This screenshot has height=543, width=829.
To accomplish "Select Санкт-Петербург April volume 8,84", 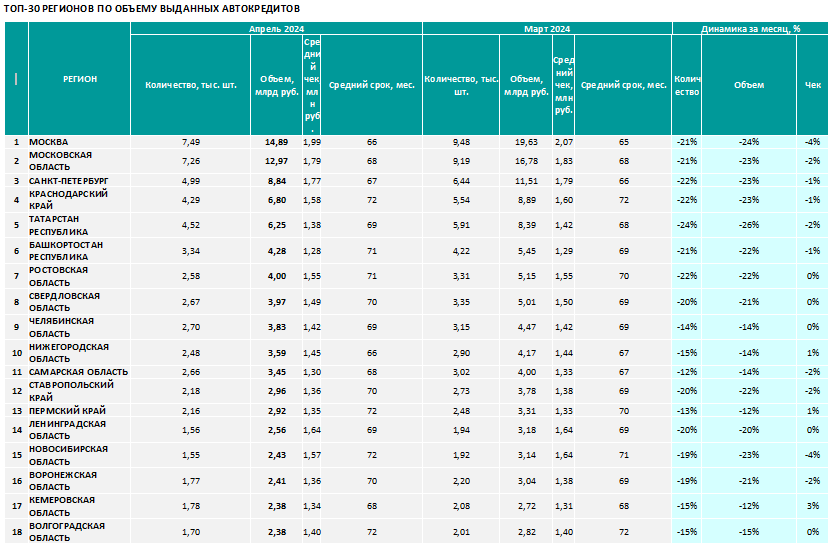I will click(x=277, y=181).
